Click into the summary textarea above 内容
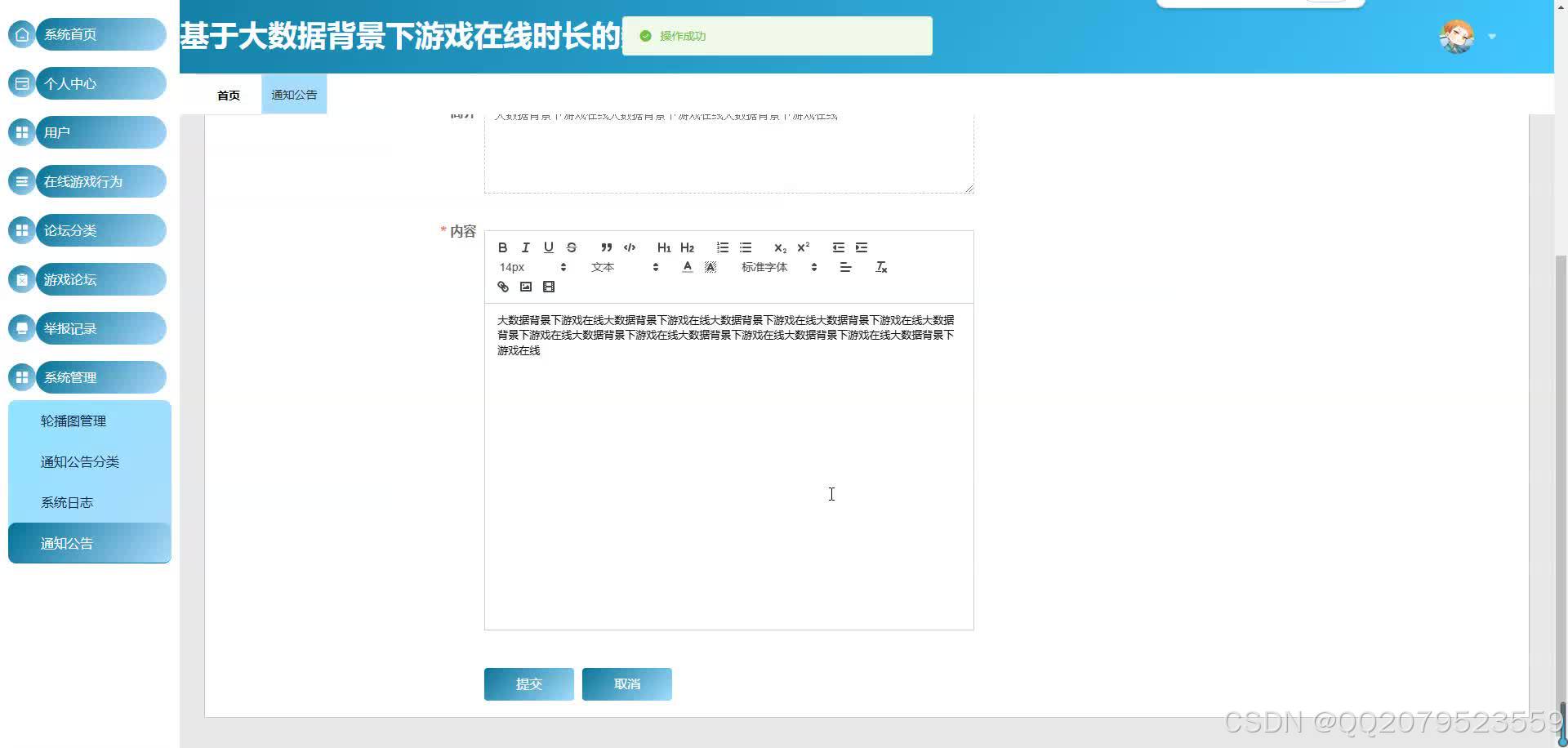This screenshot has width=1568, height=748. 729,154
